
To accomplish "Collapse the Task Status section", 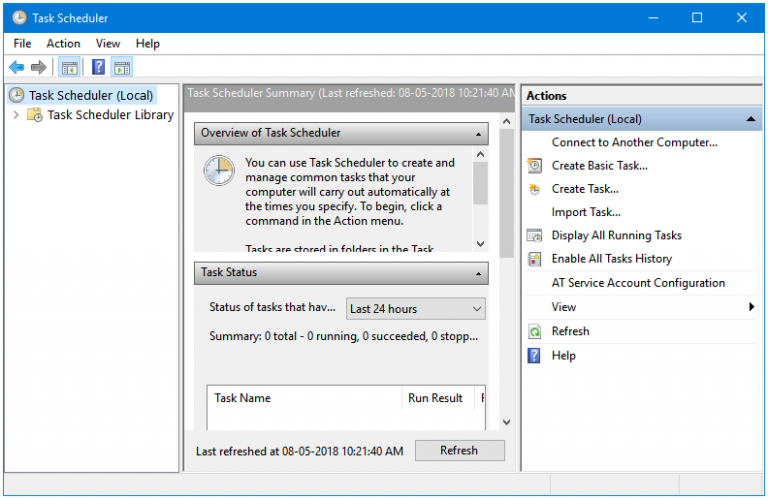I will tap(479, 273).
